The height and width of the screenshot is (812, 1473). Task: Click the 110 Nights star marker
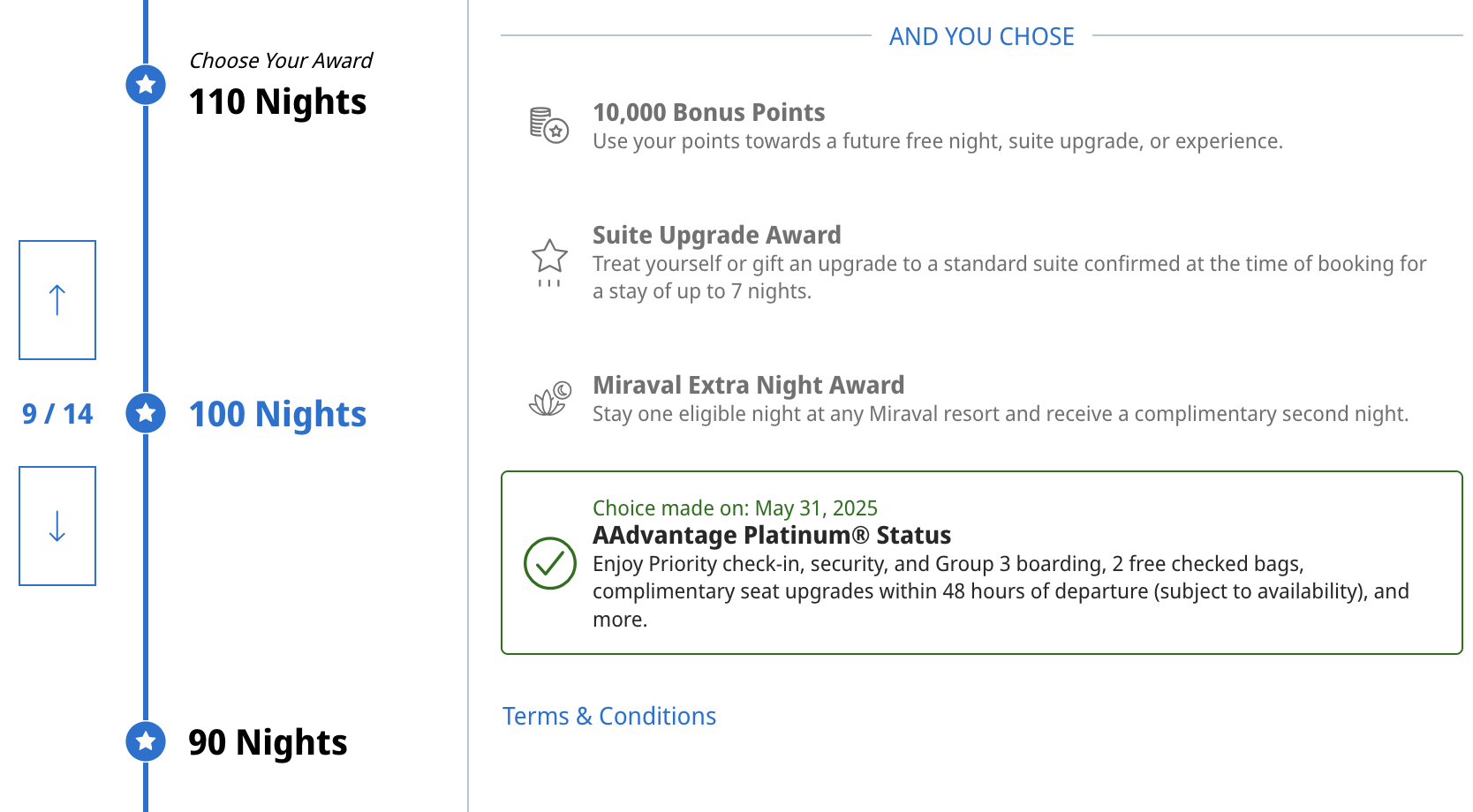[146, 85]
